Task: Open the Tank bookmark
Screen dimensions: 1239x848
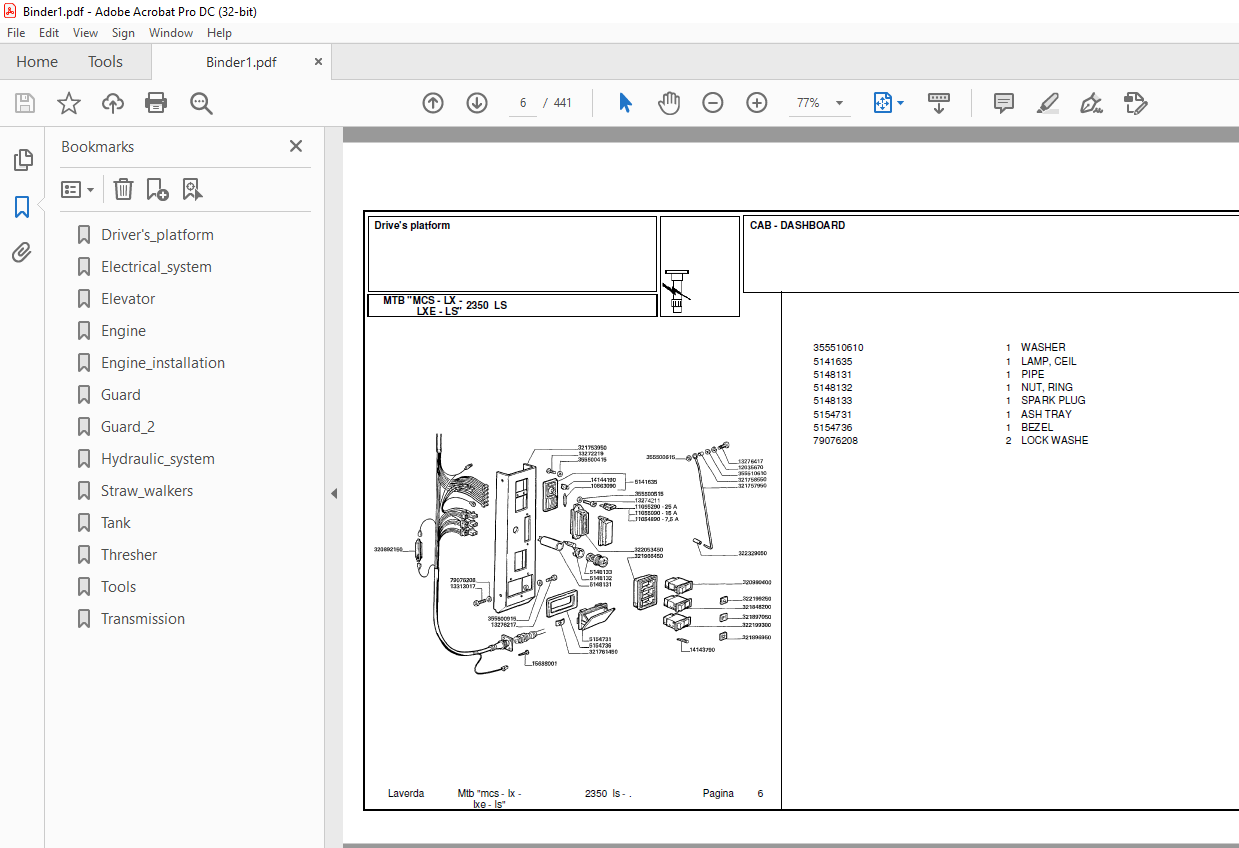Action: 116,523
